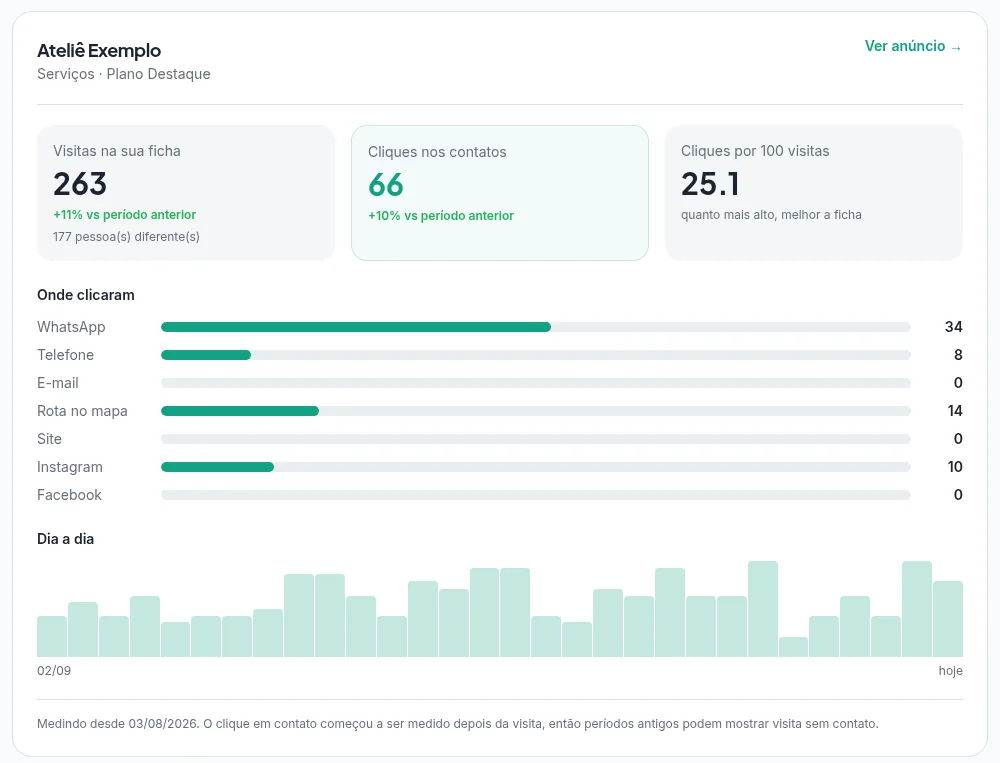Image resolution: width=1000 pixels, height=763 pixels.
Task: Click the 'Medindo desde 03/08/2026' footnote
Action: click(457, 723)
